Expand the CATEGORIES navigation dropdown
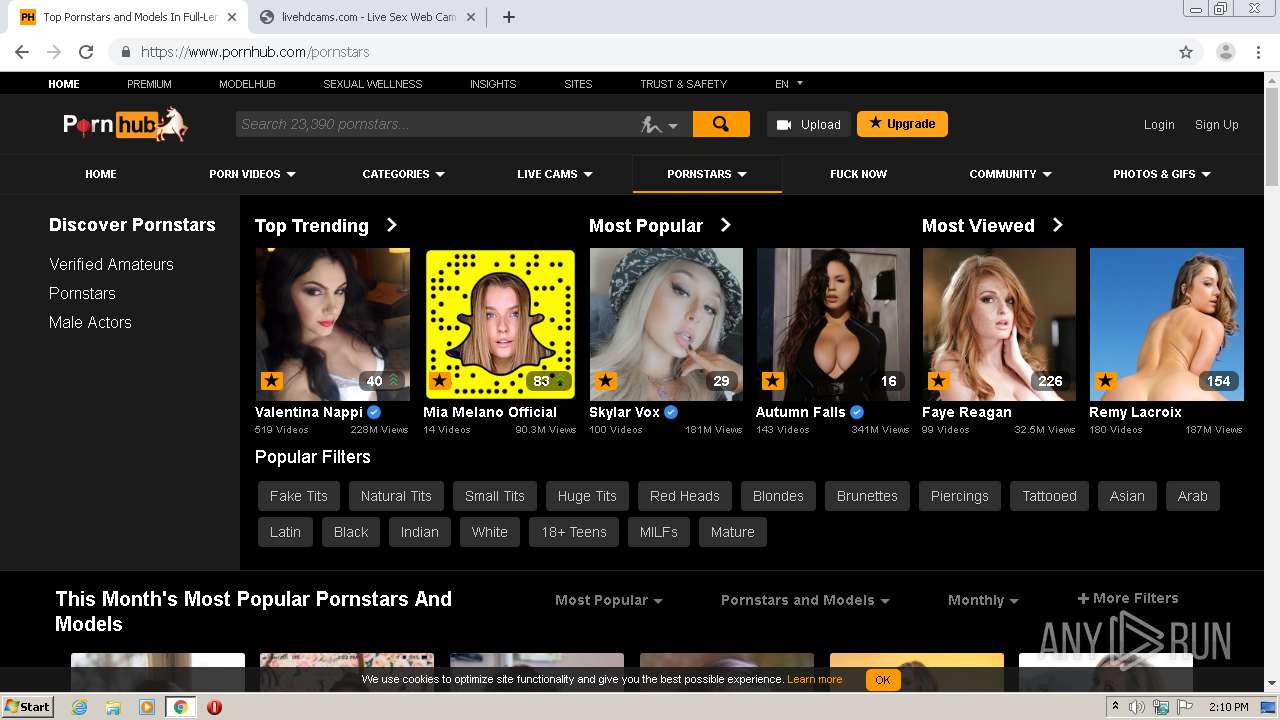The image size is (1280, 720). coord(403,174)
